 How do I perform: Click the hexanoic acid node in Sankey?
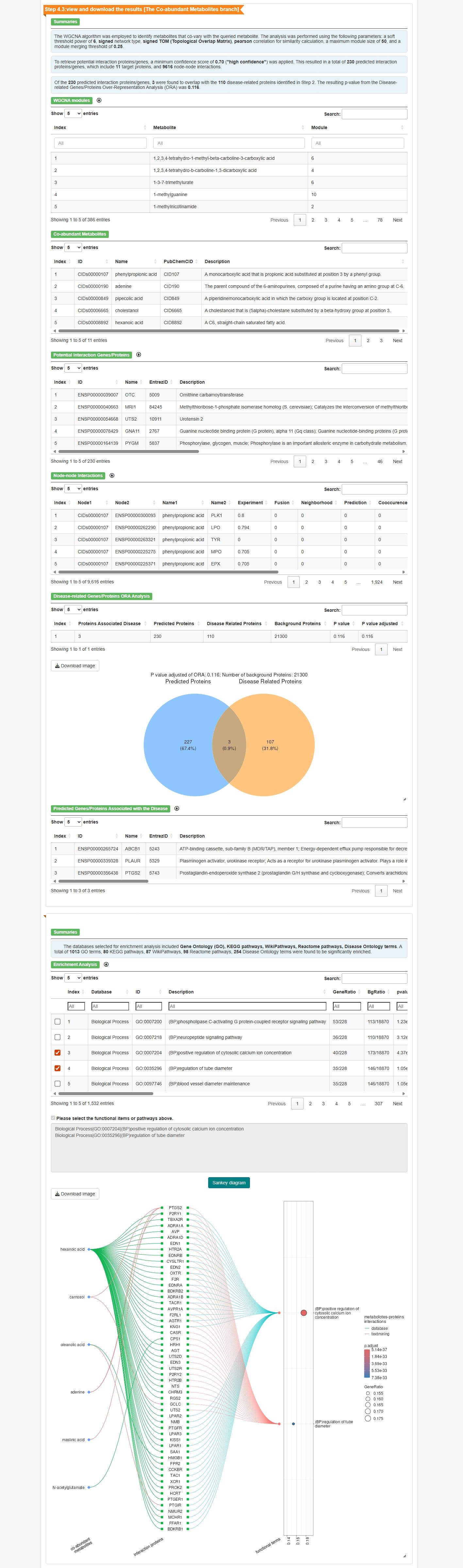89,1249
